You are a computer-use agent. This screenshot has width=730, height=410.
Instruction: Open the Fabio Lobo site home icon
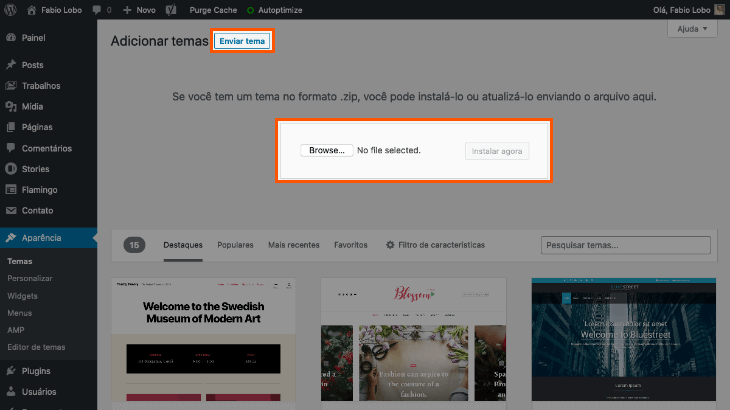[31, 10]
